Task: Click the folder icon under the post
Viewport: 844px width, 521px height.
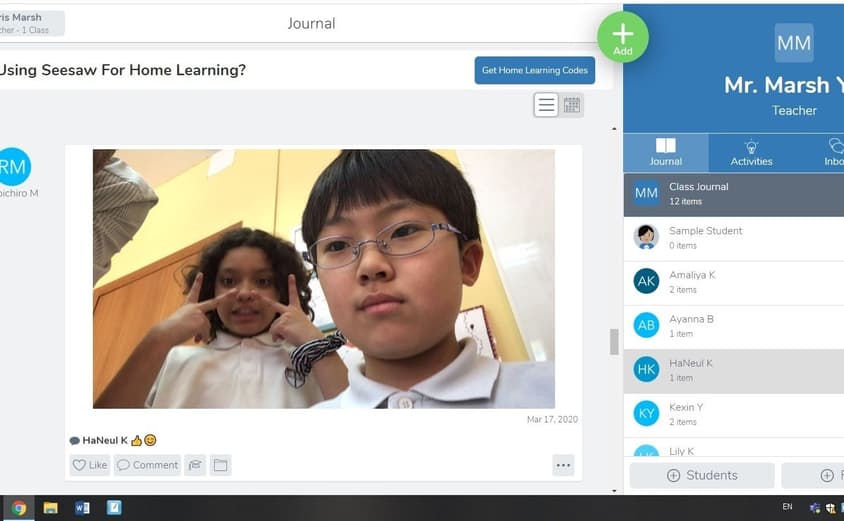Action: click(x=220, y=465)
